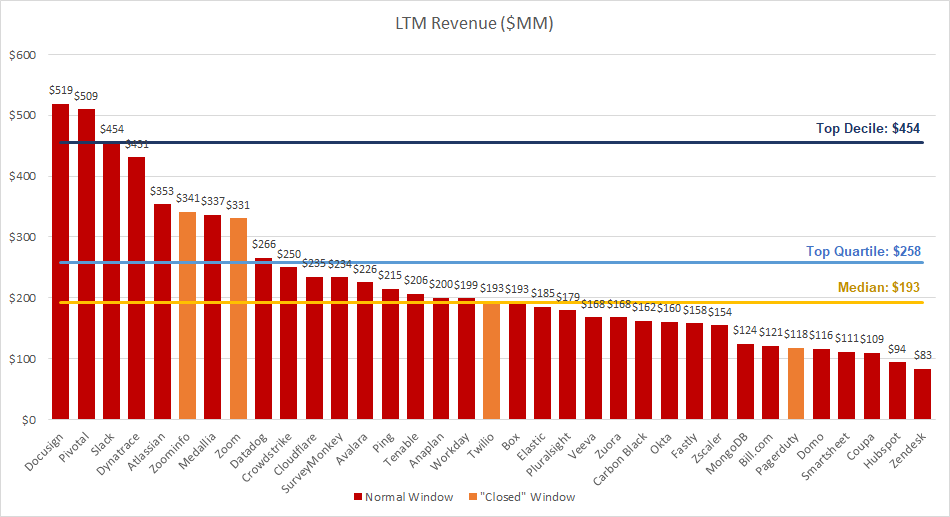The image size is (950, 517).
Task: Click the $215 data label
Action: [390, 275]
